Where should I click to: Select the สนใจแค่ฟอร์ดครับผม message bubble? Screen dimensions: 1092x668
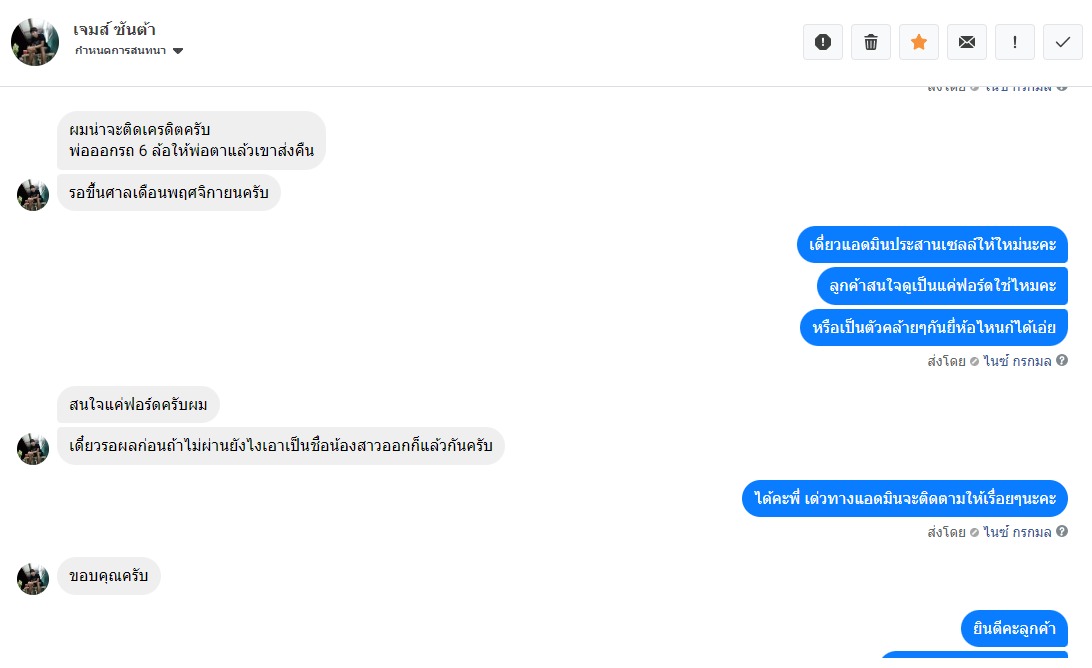pos(138,405)
